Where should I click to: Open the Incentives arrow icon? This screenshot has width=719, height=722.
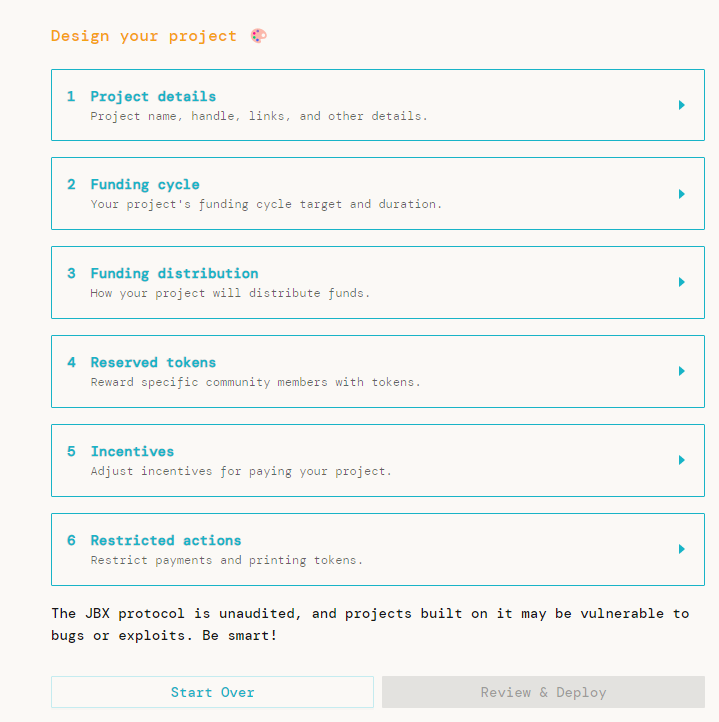(x=682, y=460)
